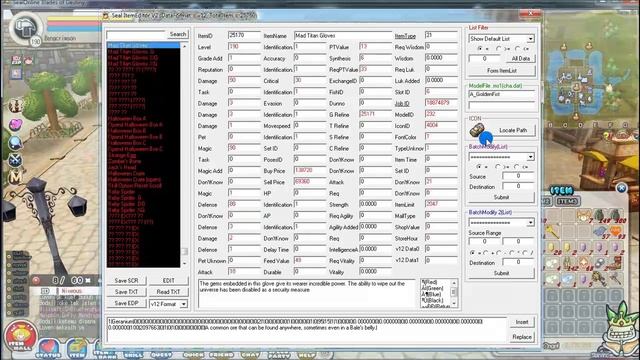Select the fox mask item with quantity 7
The width and height of the screenshot is (640, 360).
[584, 216]
